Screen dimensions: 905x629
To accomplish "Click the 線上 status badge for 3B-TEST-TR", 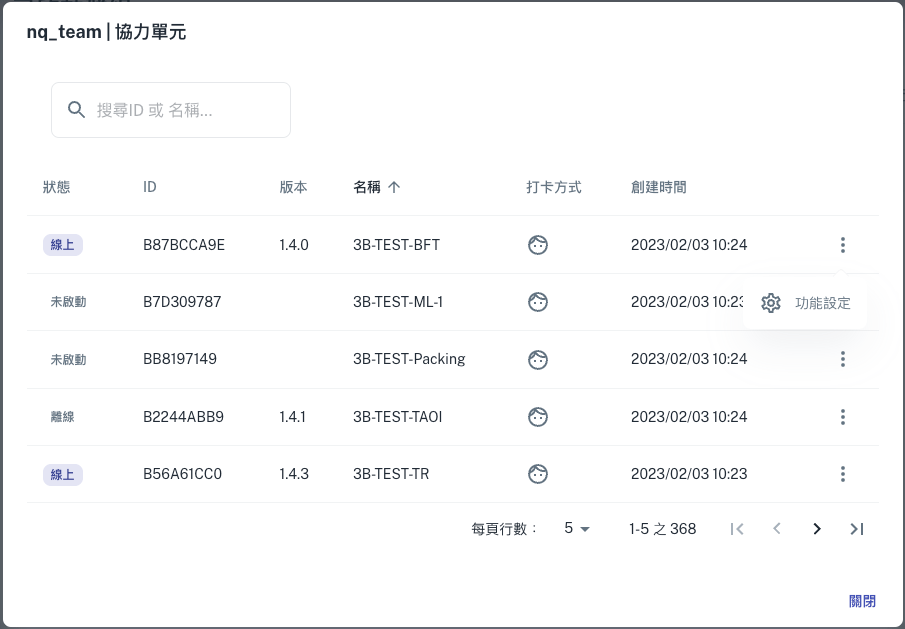I will coord(63,474).
